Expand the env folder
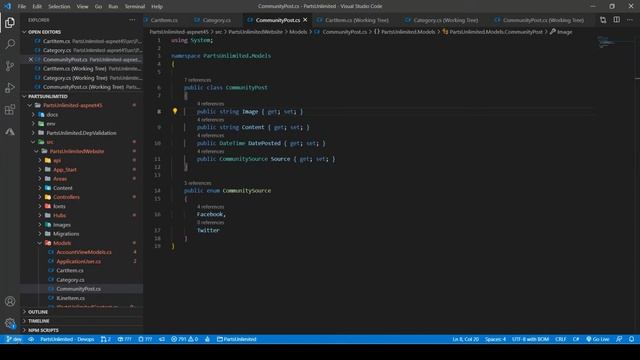 [33, 124]
